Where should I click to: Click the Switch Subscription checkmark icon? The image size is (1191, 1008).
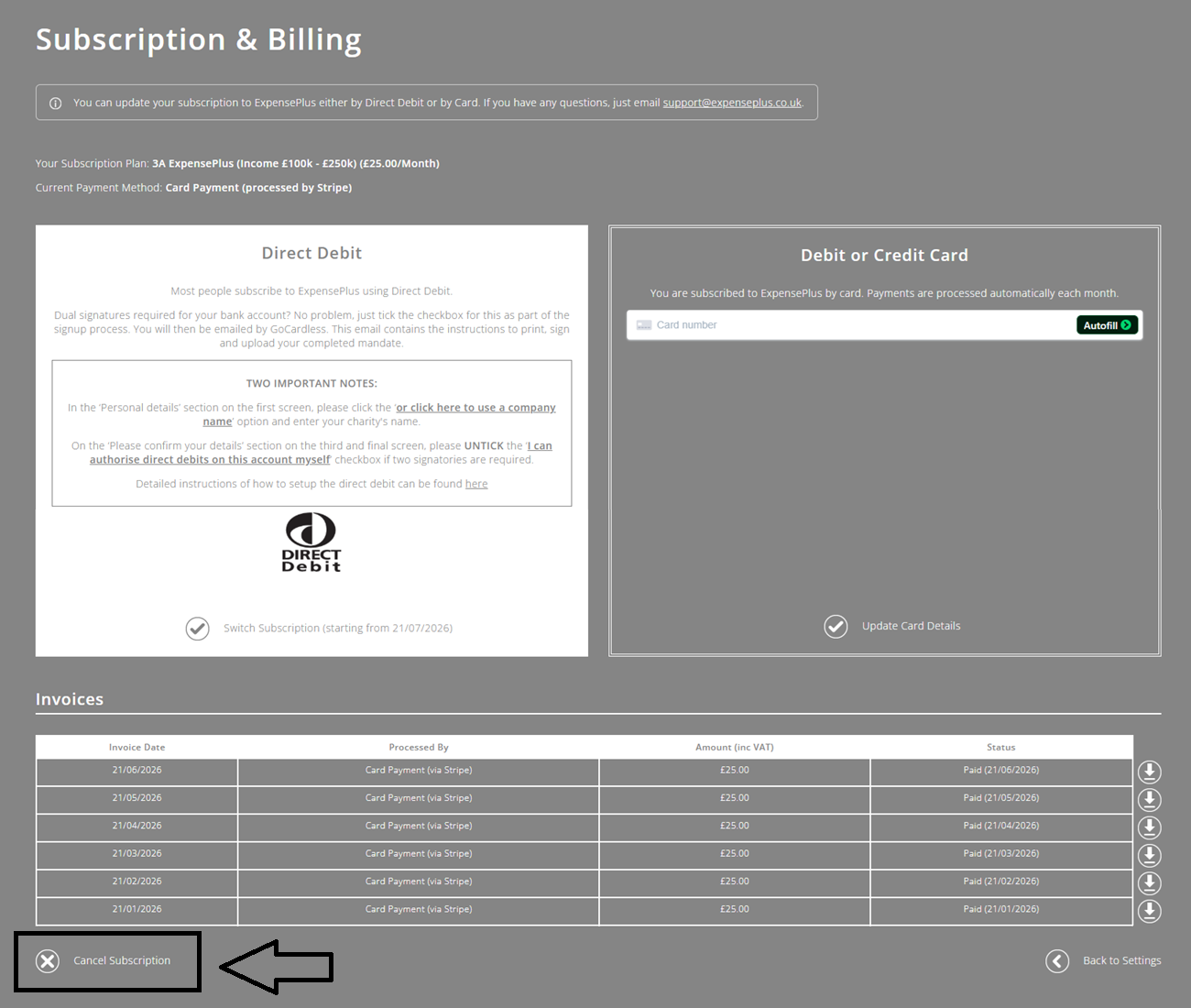(x=197, y=628)
